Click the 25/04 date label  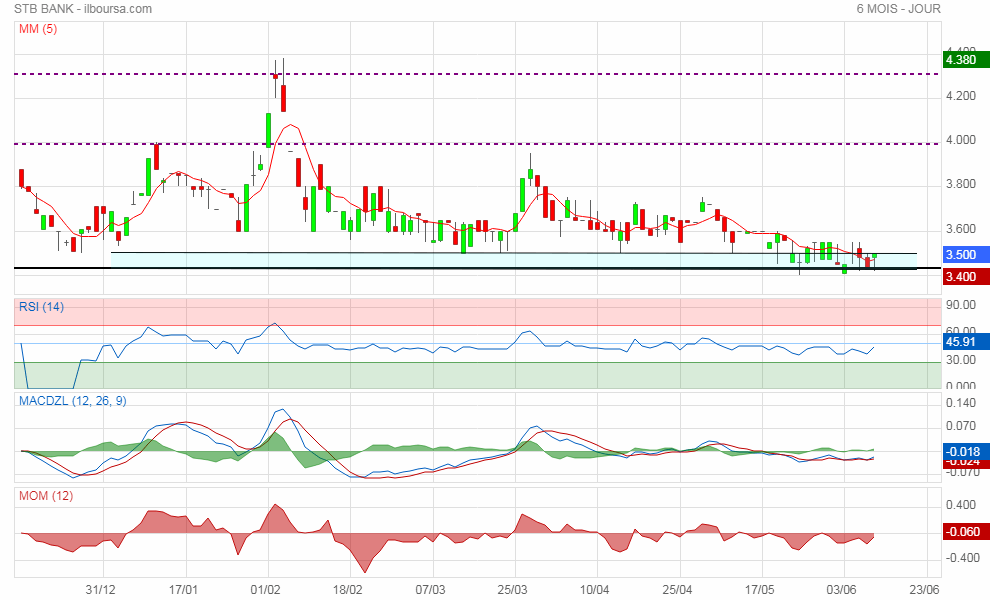pos(677,590)
